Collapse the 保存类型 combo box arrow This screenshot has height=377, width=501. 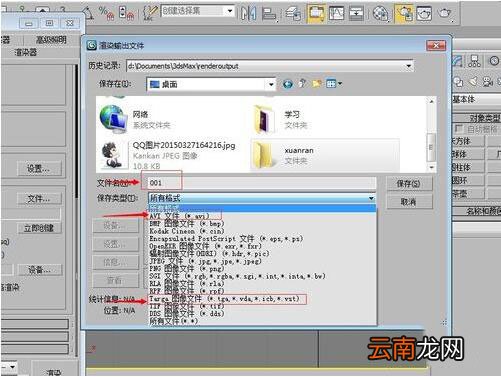click(371, 198)
